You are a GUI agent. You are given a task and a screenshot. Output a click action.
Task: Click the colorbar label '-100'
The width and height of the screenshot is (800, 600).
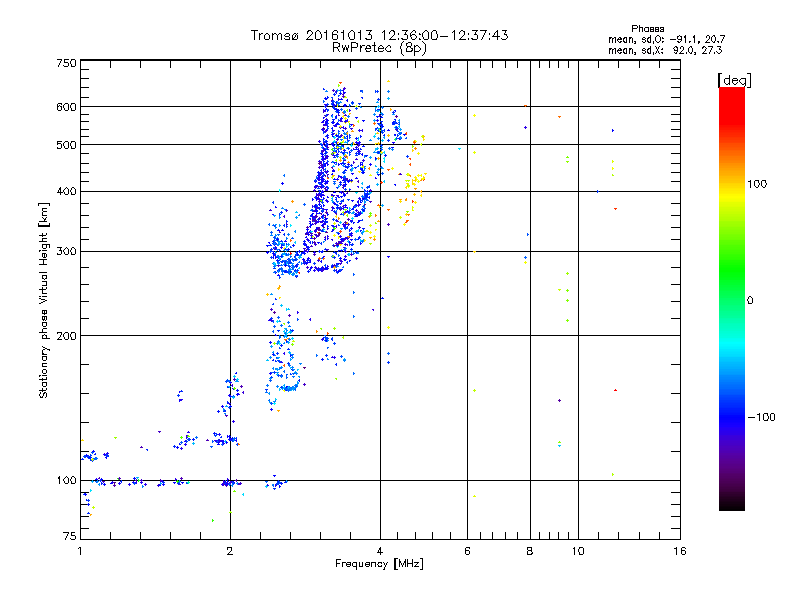coord(761,417)
